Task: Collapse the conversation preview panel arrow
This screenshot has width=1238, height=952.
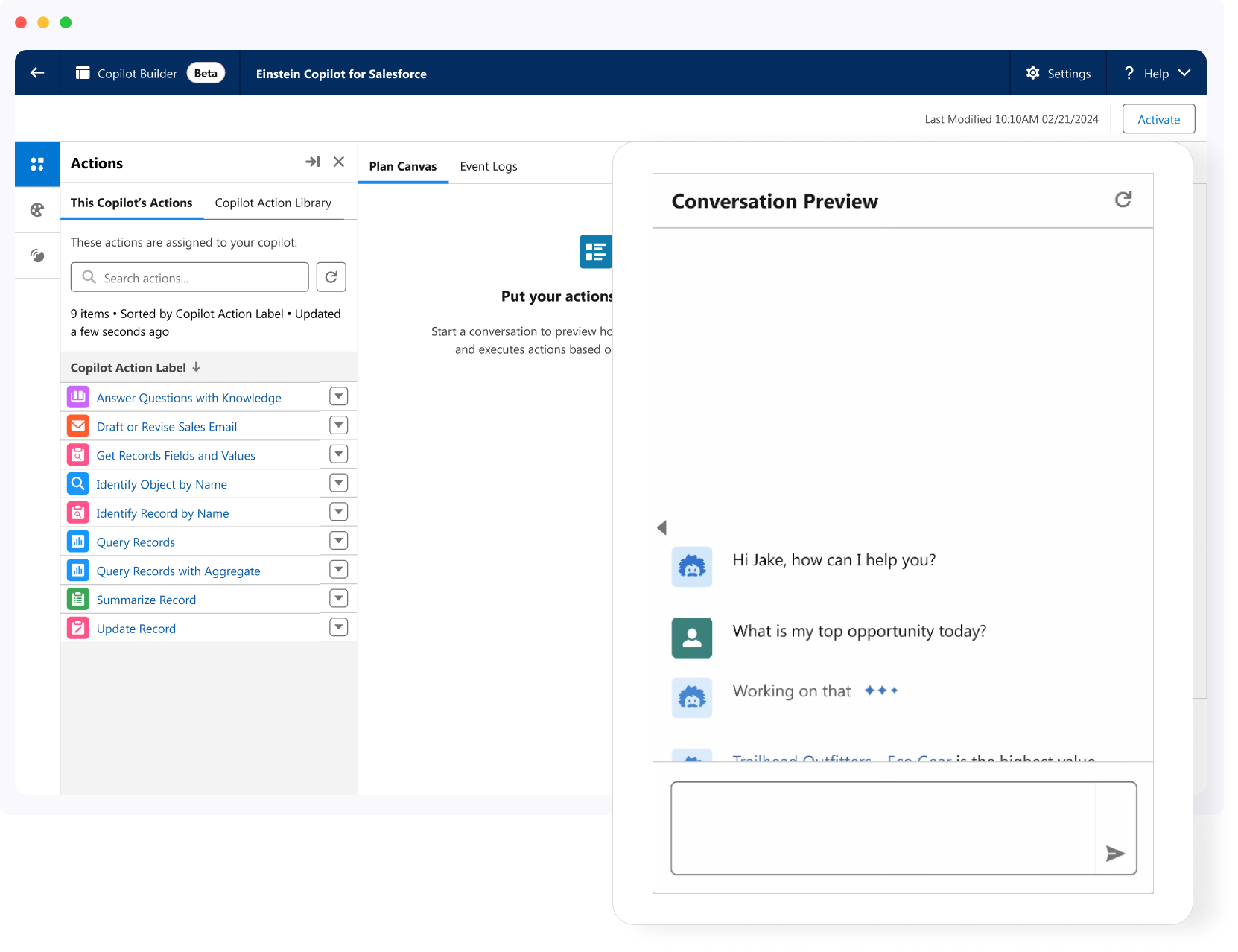Action: point(661,527)
